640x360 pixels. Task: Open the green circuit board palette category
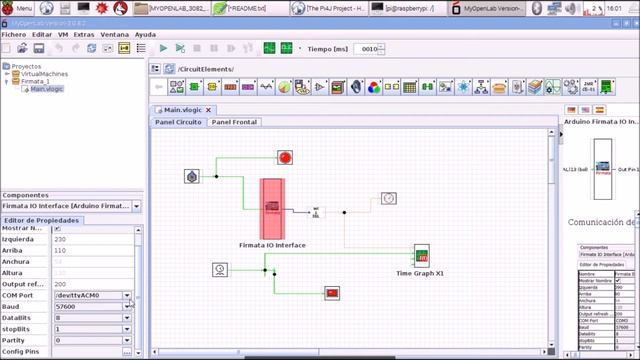[607, 87]
